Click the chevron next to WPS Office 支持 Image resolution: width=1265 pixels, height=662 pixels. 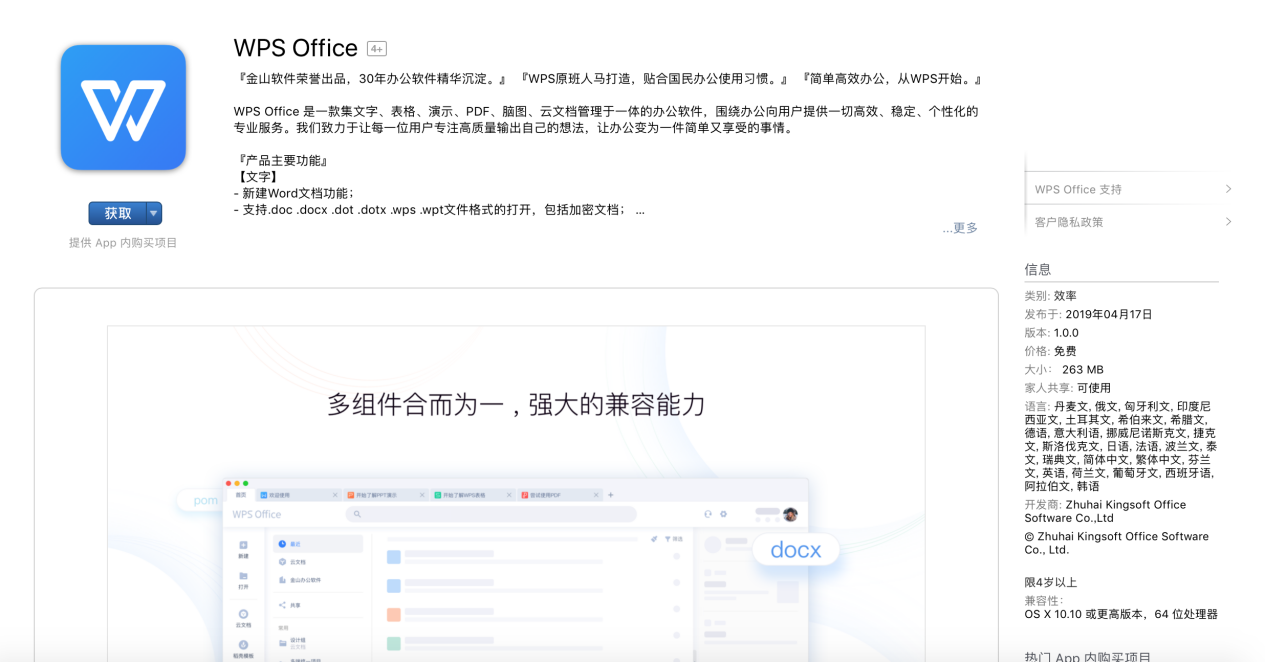click(x=1228, y=189)
